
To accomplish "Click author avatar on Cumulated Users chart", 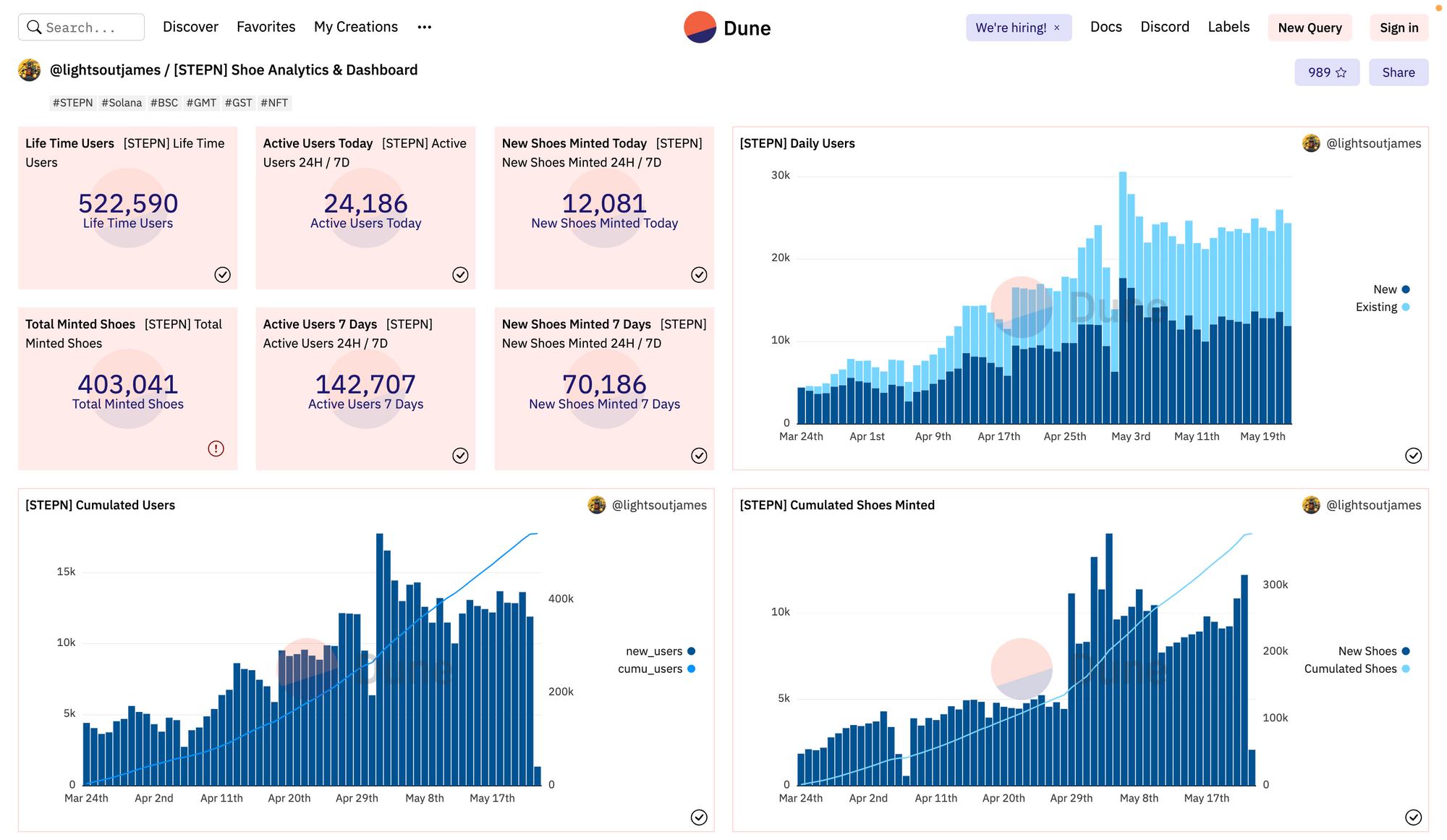I will 597,505.
